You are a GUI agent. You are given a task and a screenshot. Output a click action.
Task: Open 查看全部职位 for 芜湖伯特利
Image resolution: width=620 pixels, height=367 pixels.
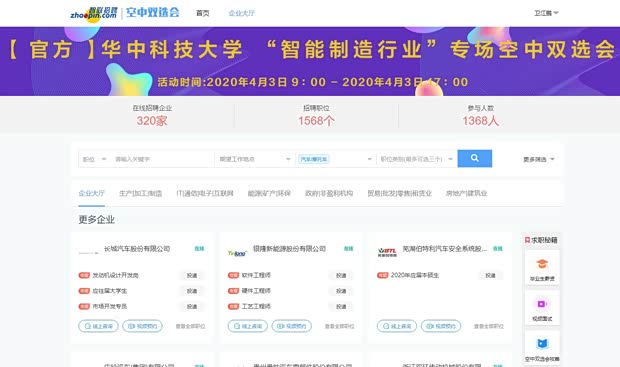489,326
